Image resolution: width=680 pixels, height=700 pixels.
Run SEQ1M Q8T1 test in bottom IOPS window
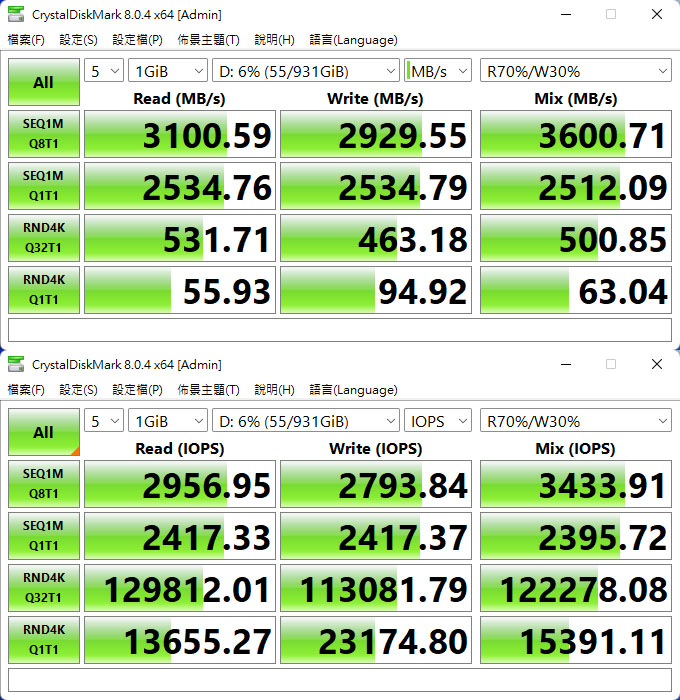pyautogui.click(x=44, y=484)
